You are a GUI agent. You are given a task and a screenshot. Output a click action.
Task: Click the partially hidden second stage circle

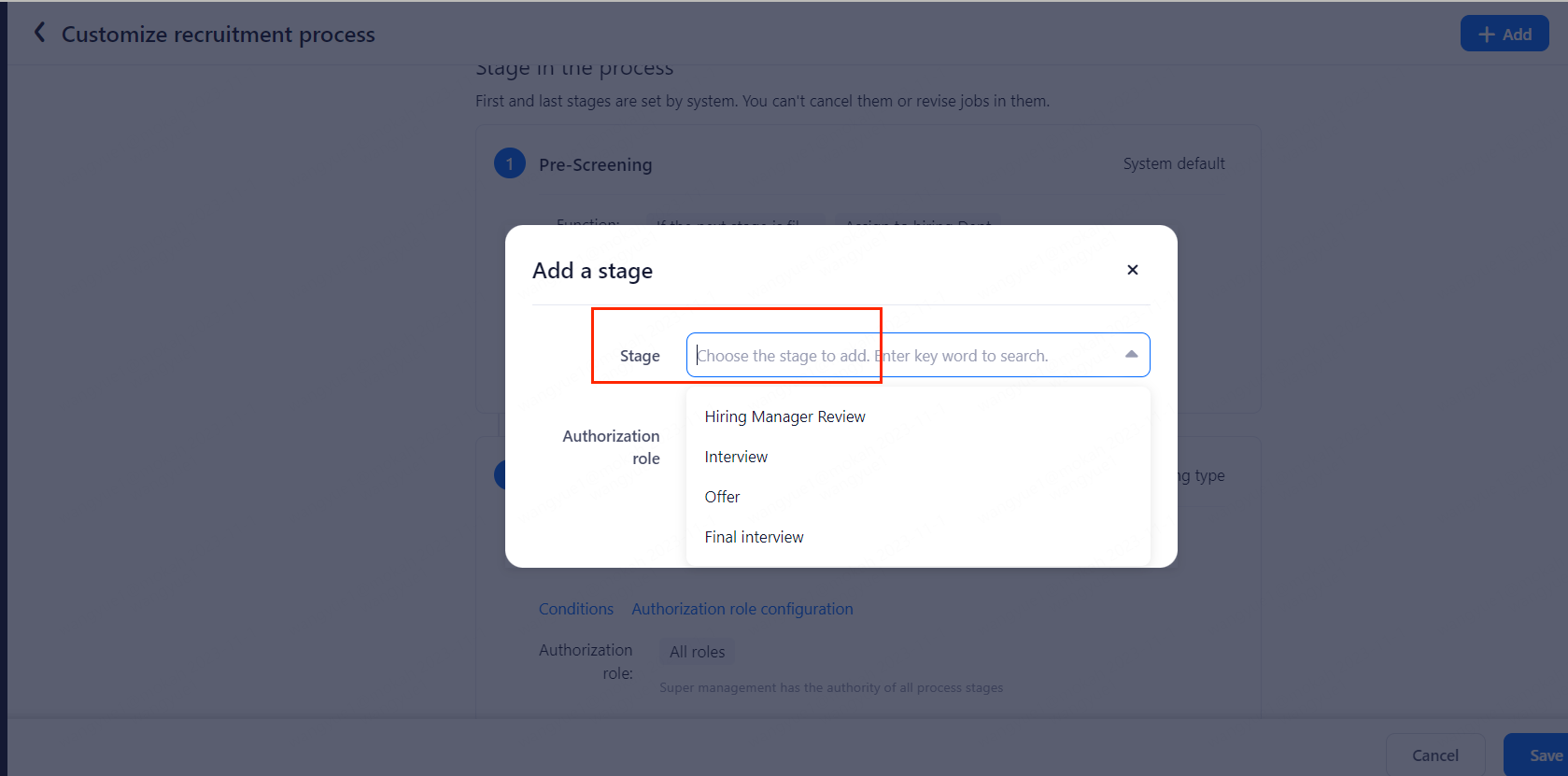tap(499, 475)
